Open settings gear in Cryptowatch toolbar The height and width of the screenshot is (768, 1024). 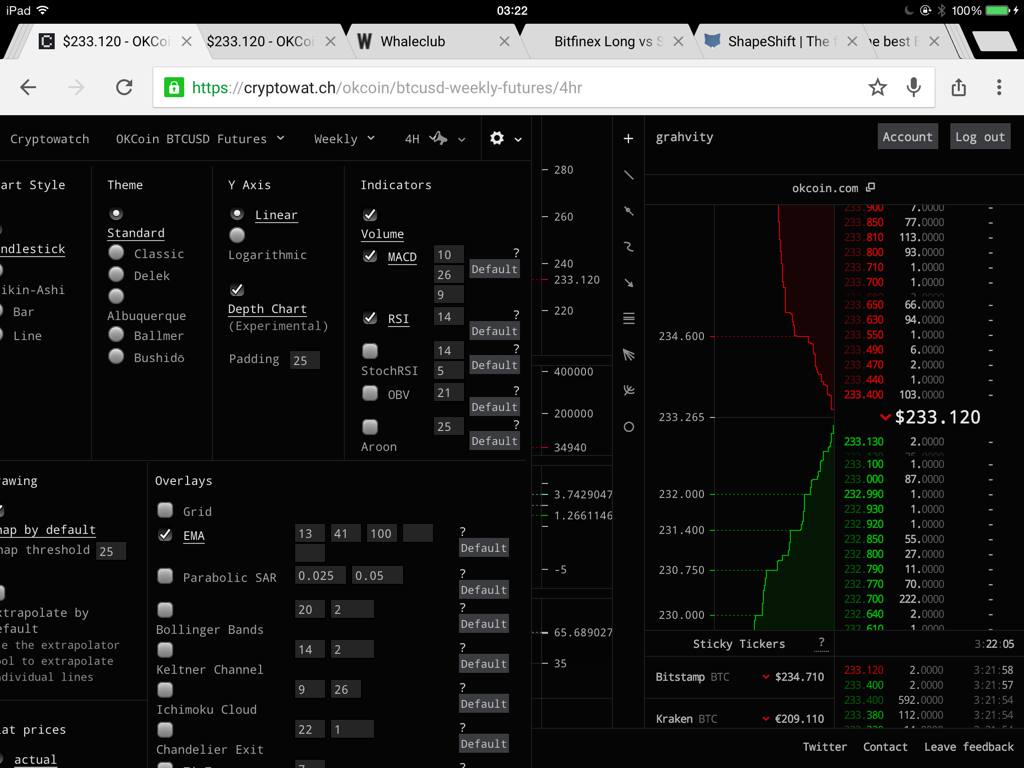pos(497,138)
